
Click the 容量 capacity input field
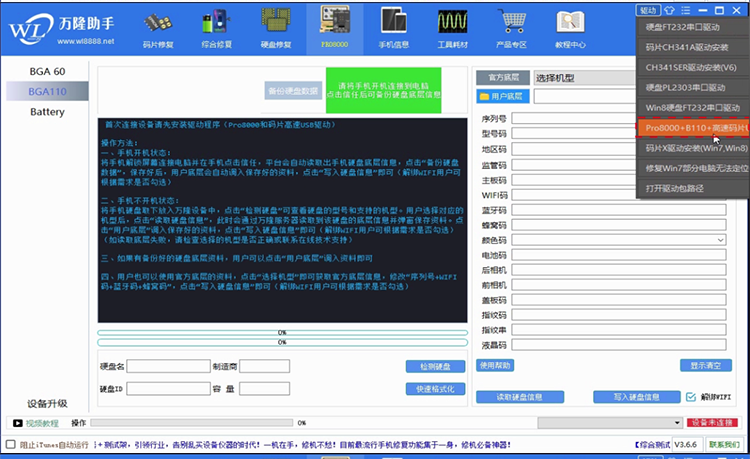point(264,389)
